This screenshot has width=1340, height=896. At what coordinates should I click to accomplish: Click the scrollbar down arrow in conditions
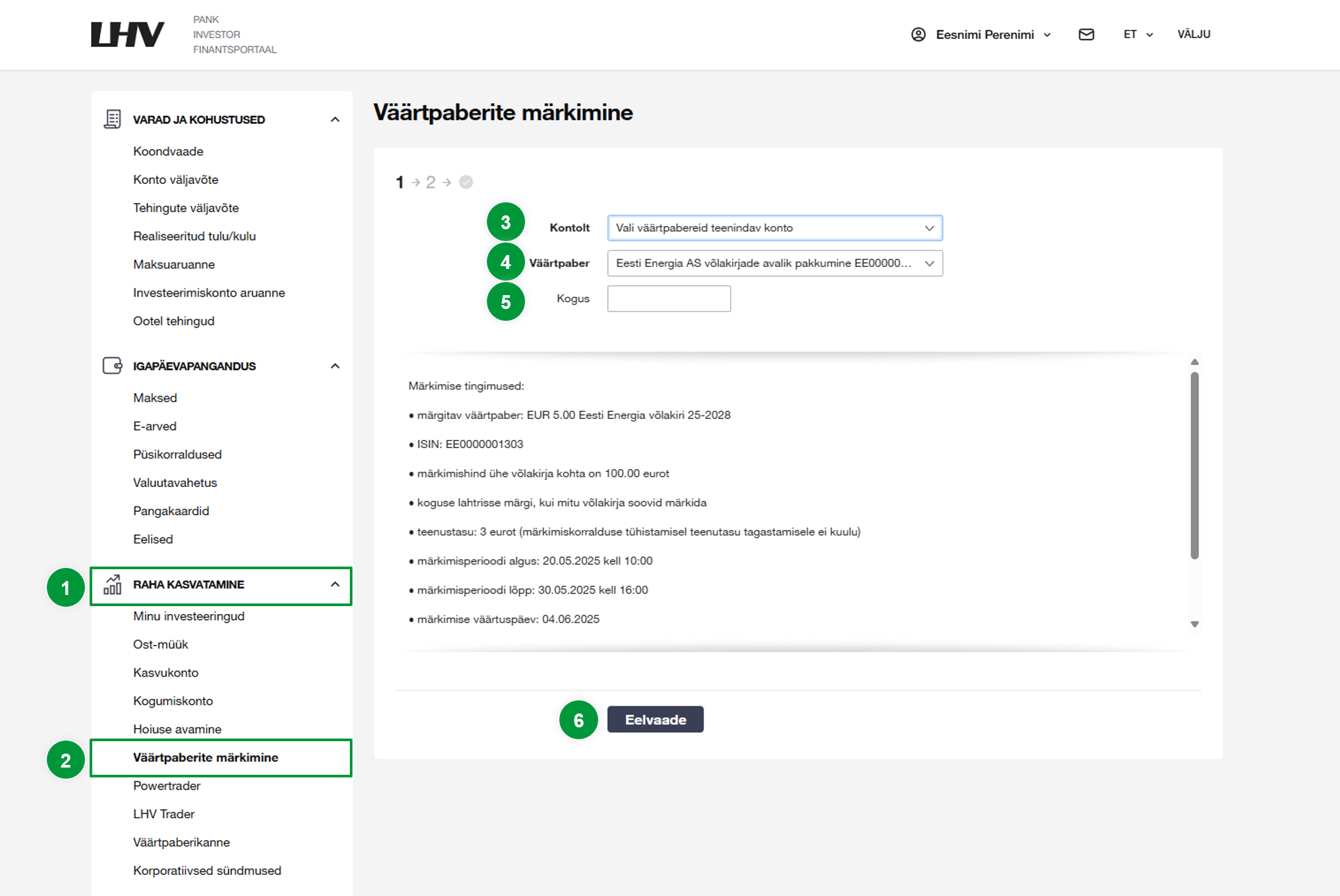click(1194, 624)
